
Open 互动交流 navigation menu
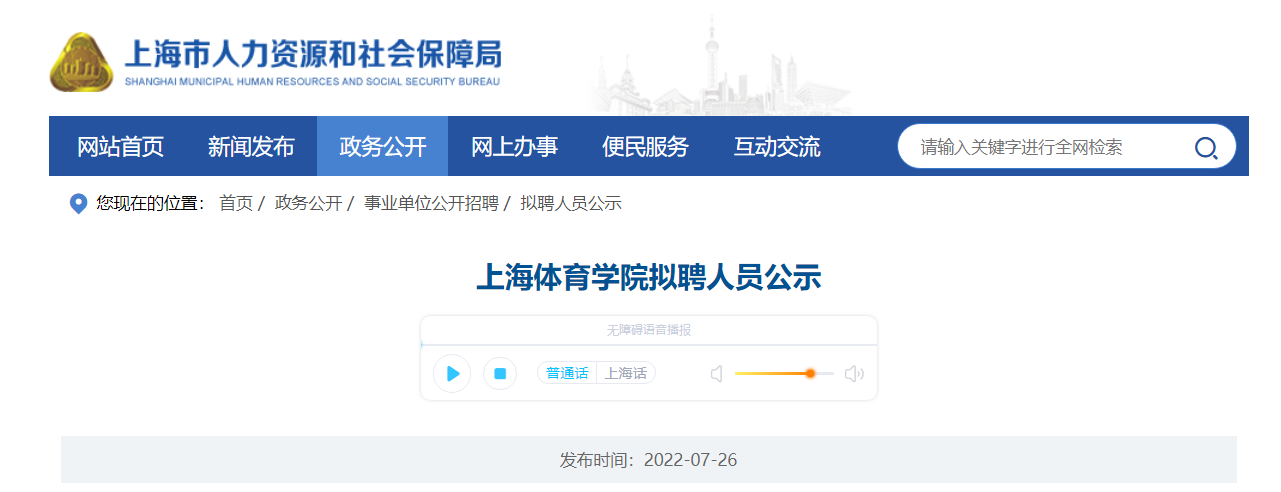click(777, 146)
